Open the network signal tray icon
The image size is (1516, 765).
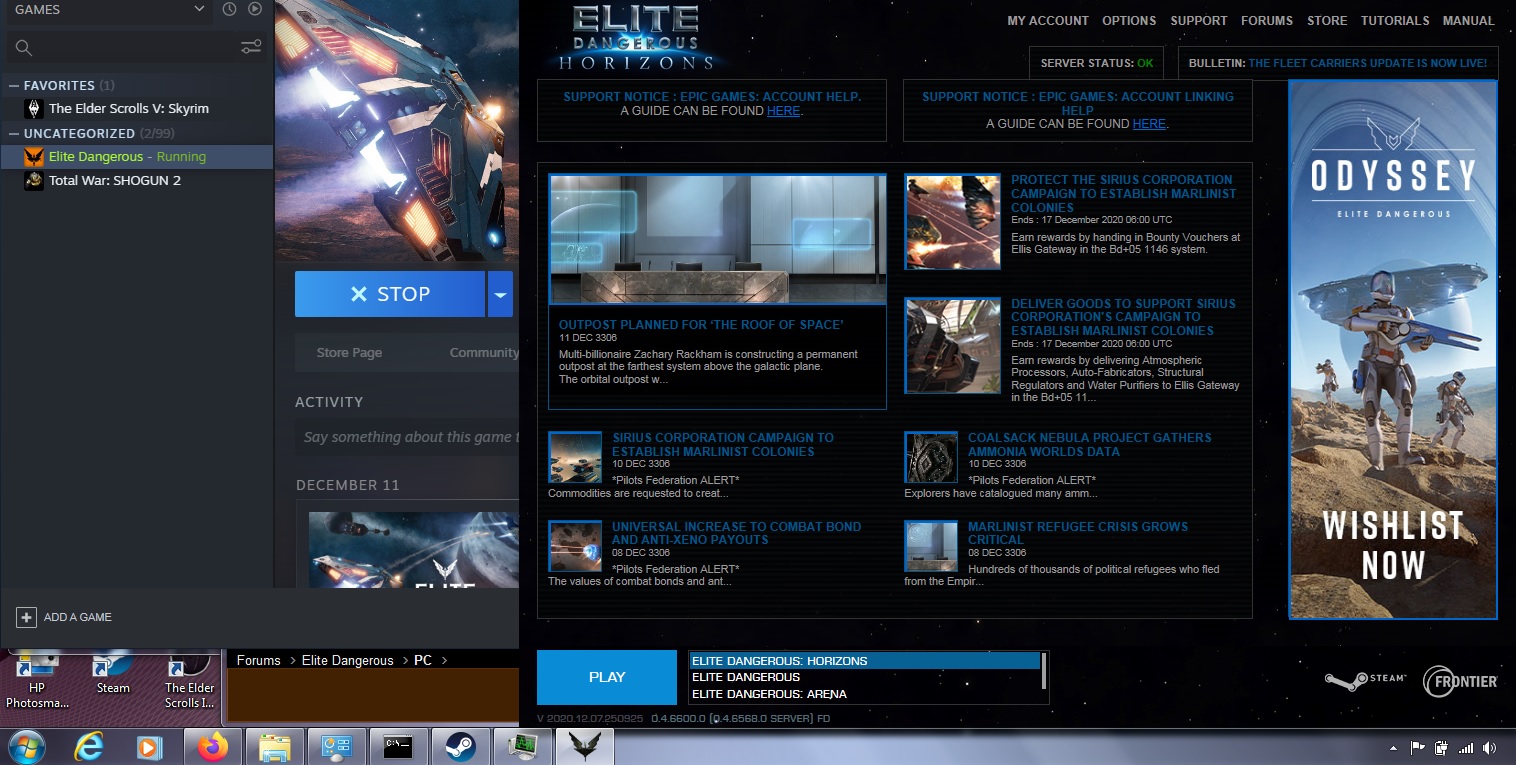tap(1466, 747)
